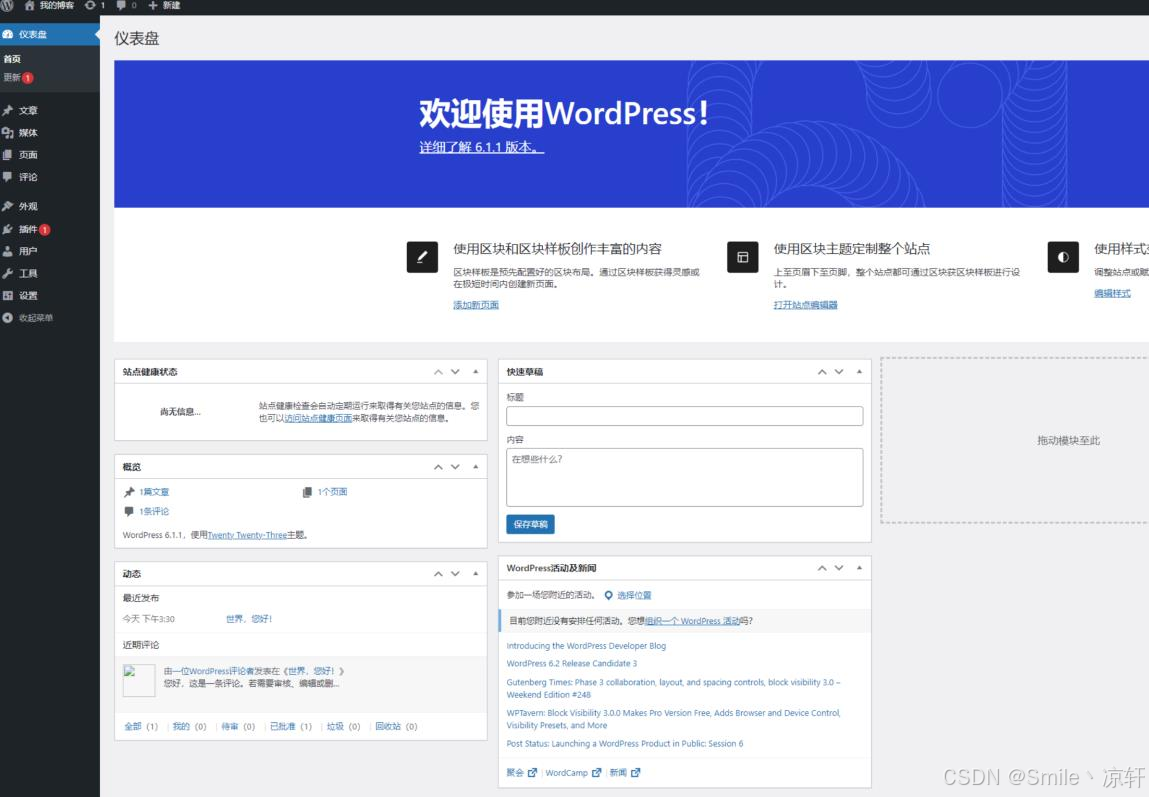
Task: Open the 聚会 external link
Action: click(522, 773)
